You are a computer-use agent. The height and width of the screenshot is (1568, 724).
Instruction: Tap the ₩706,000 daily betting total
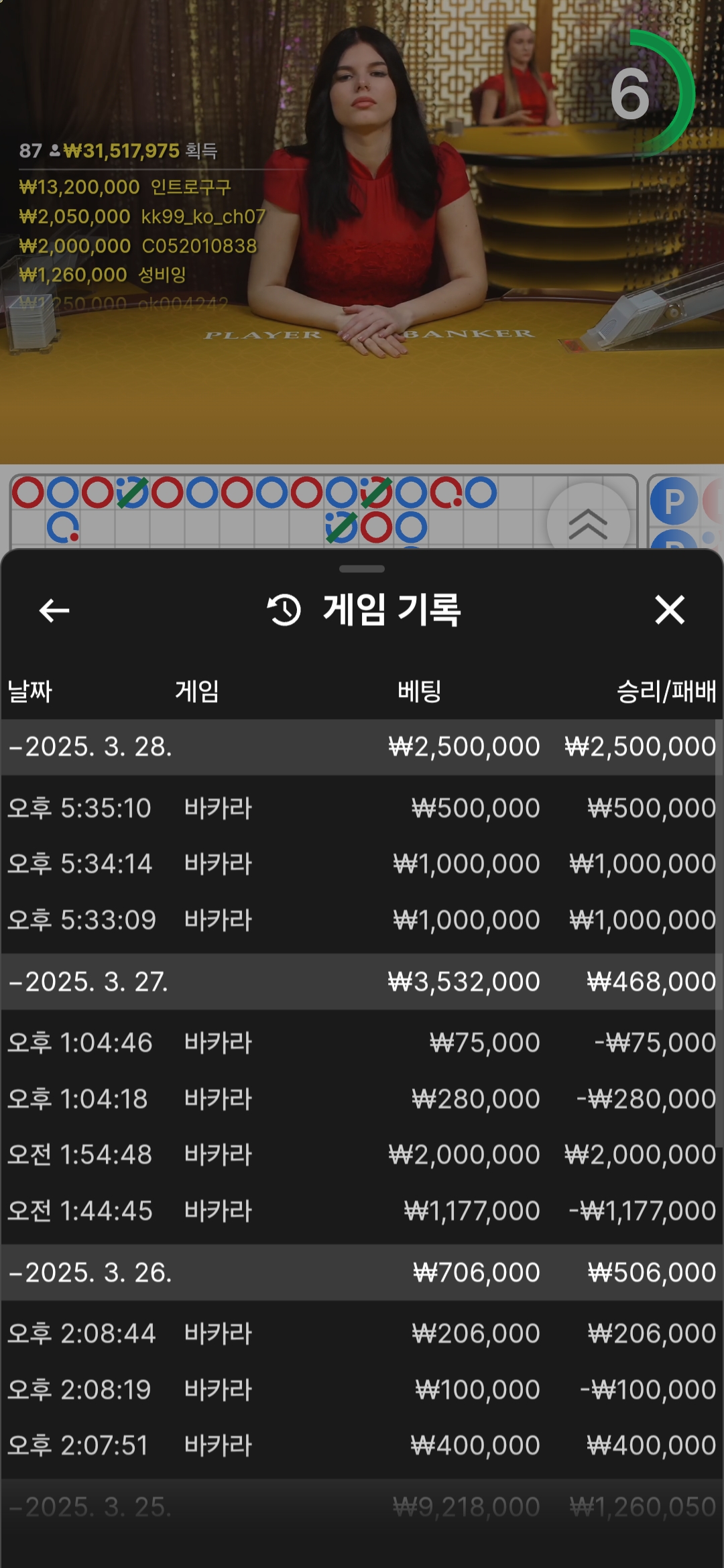pos(477,1272)
